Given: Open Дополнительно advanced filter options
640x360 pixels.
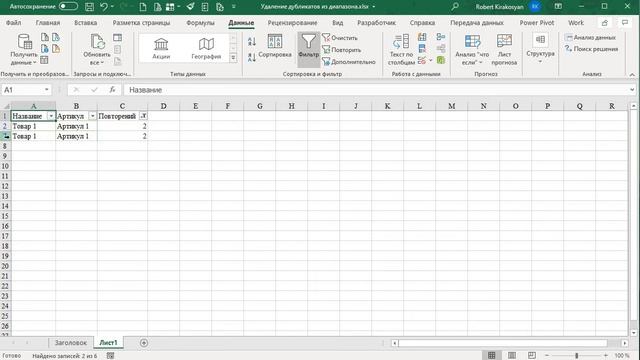Looking at the screenshot, I should pos(349,62).
